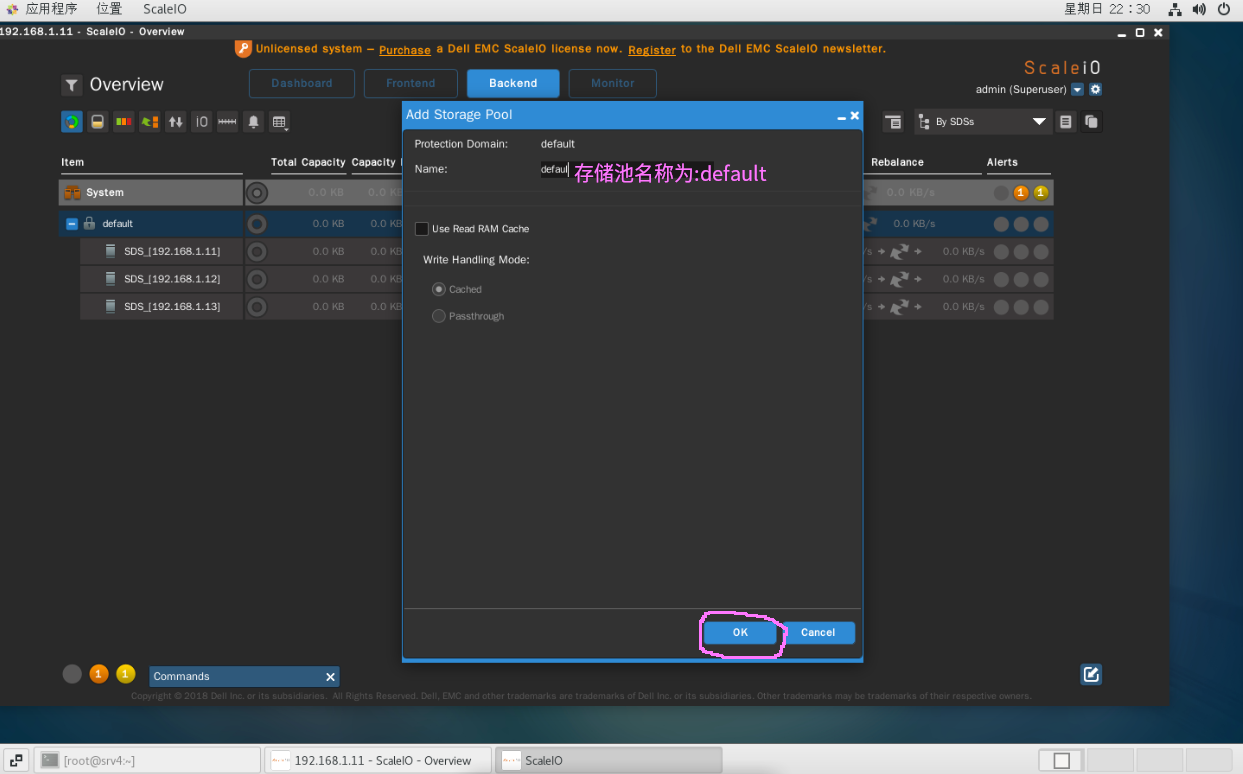The image size is (1243, 774).
Task: Open the edit note icon at bottom right
Action: tap(1091, 674)
